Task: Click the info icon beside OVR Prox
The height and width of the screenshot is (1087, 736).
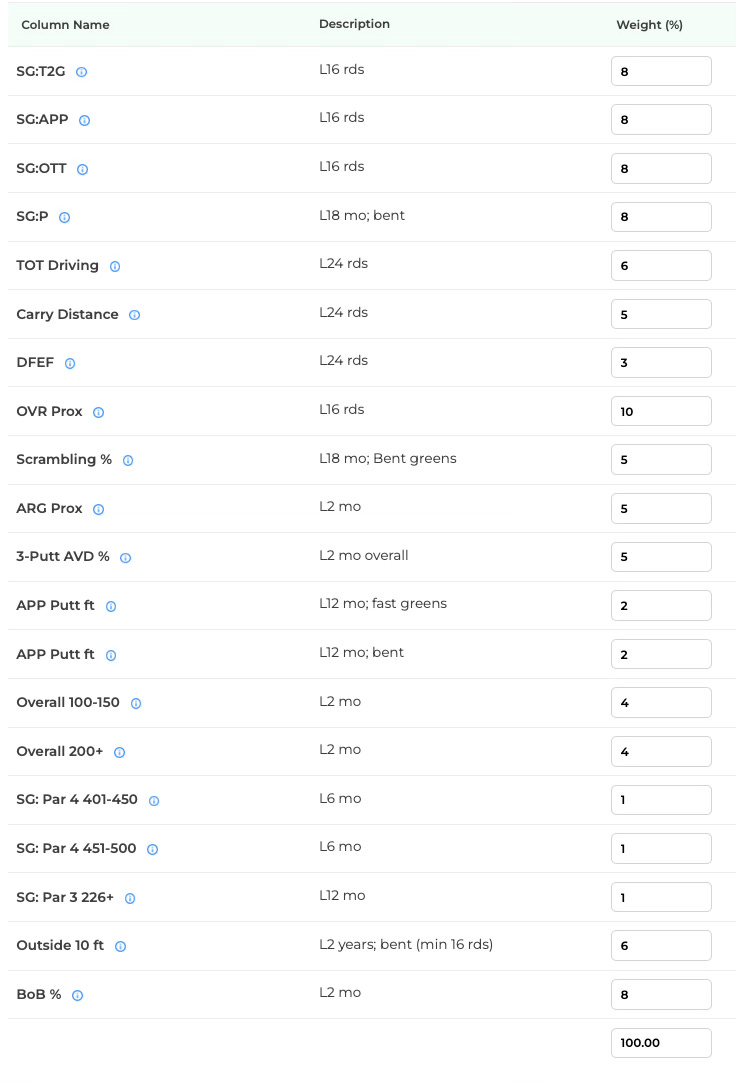Action: pos(98,412)
